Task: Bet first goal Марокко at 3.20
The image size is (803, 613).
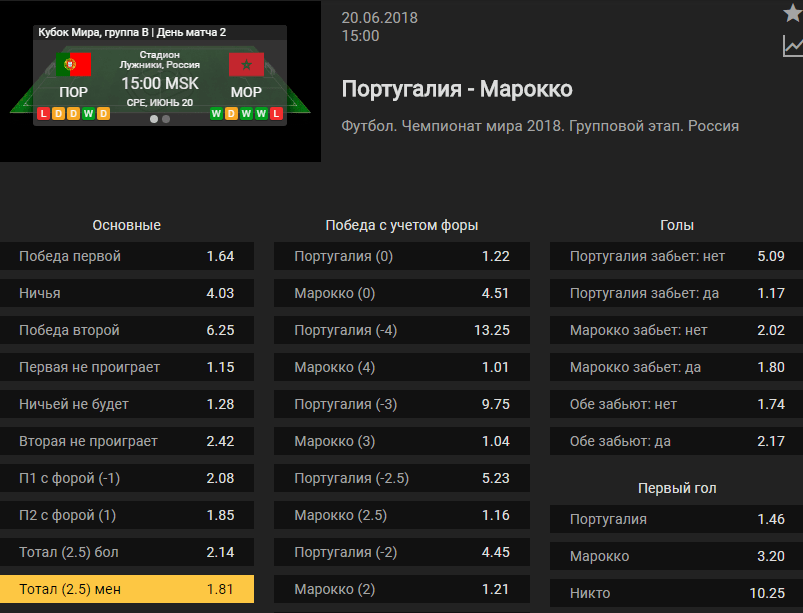Action: click(x=677, y=556)
